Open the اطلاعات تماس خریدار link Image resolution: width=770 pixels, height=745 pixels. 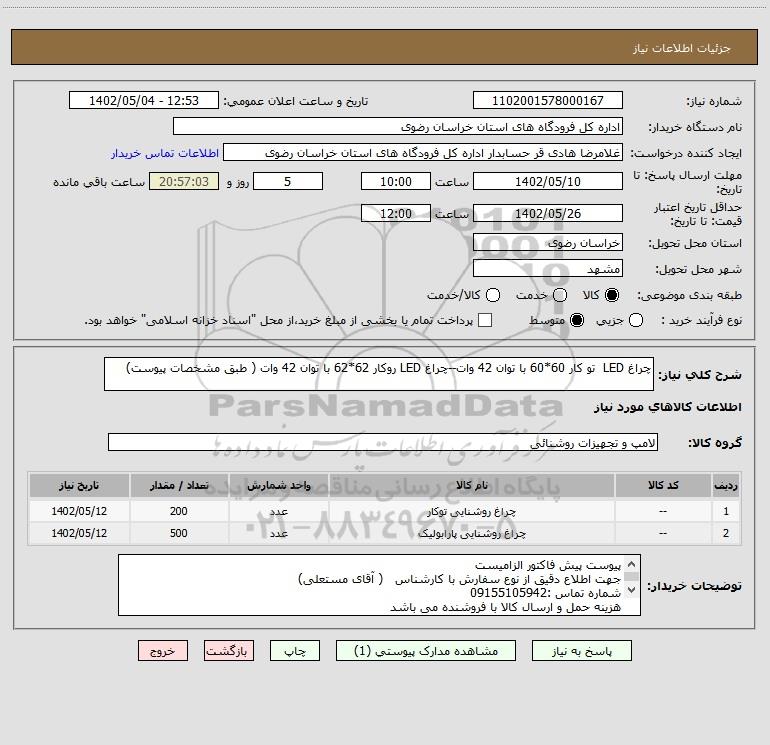165,153
